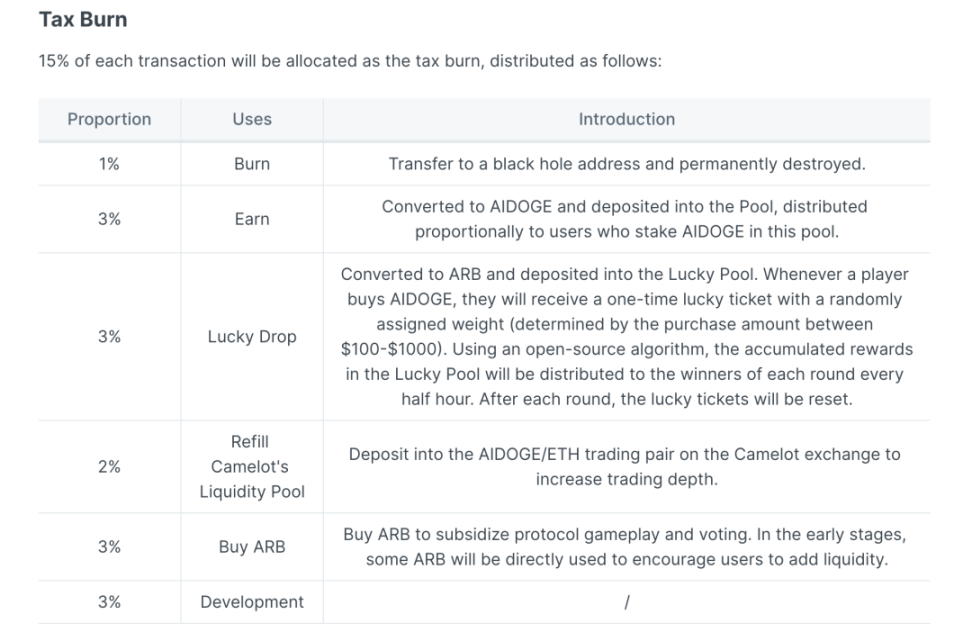Click the AIDOGE/ETH trading pair description
Screen dimensions: 972x641
[x=625, y=466]
